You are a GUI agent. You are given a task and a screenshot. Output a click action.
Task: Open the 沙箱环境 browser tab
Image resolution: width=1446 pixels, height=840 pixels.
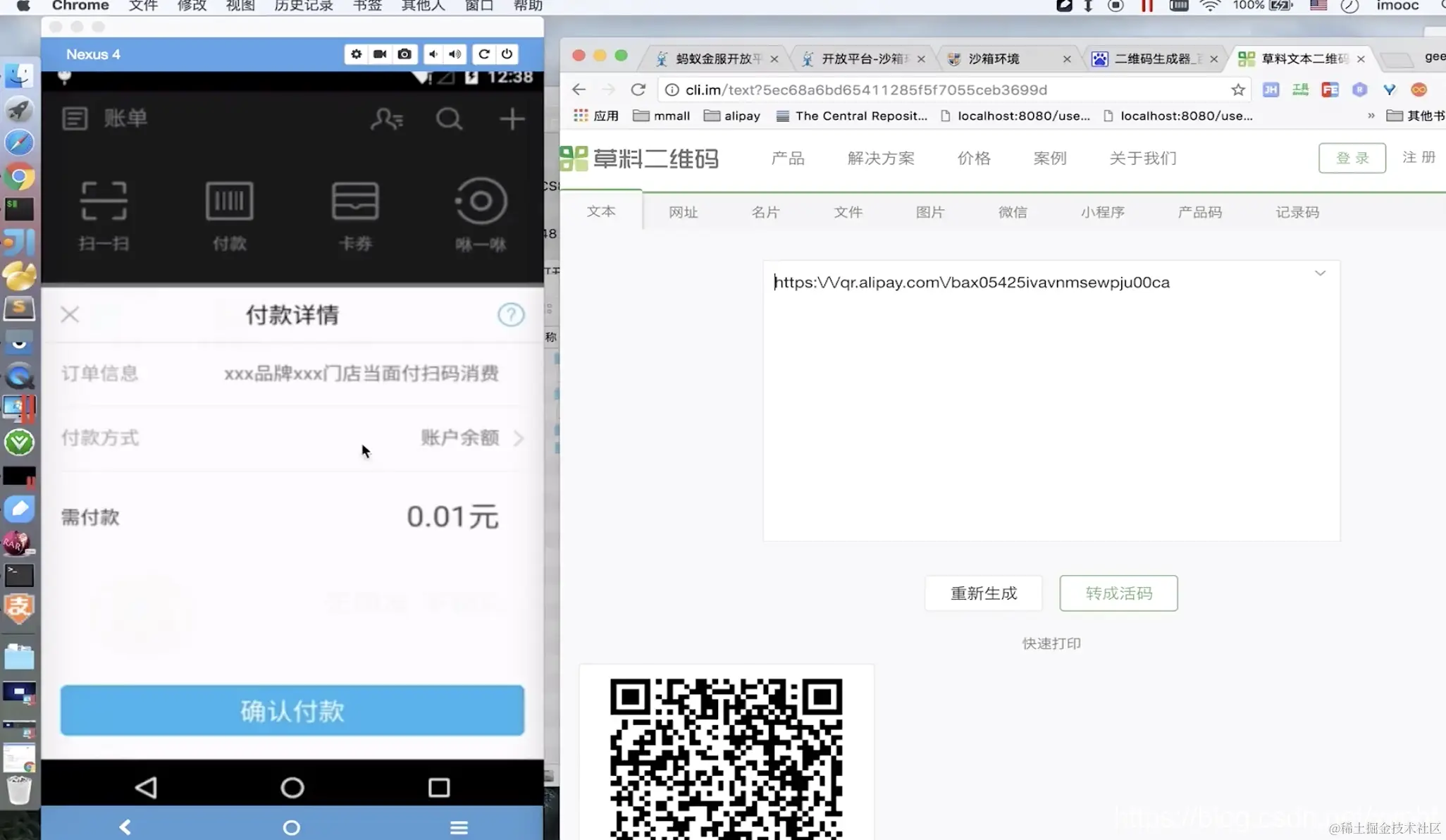tap(994, 58)
